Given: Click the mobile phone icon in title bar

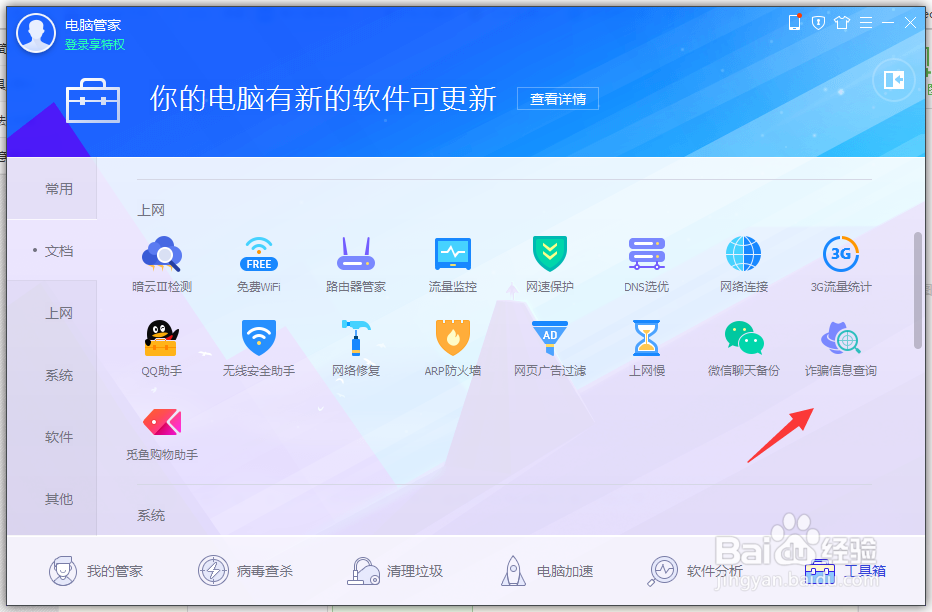Looking at the screenshot, I should coord(794,23).
